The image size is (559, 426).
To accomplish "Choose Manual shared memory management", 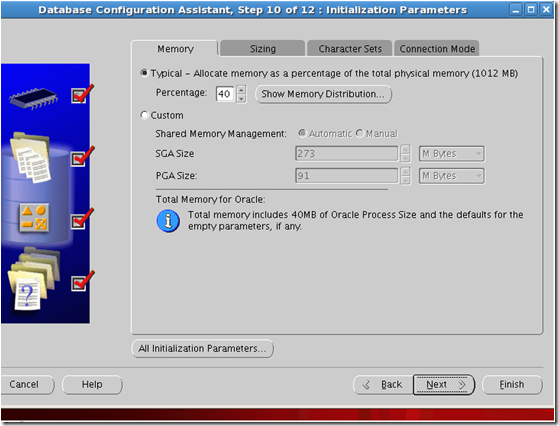I will [360, 133].
